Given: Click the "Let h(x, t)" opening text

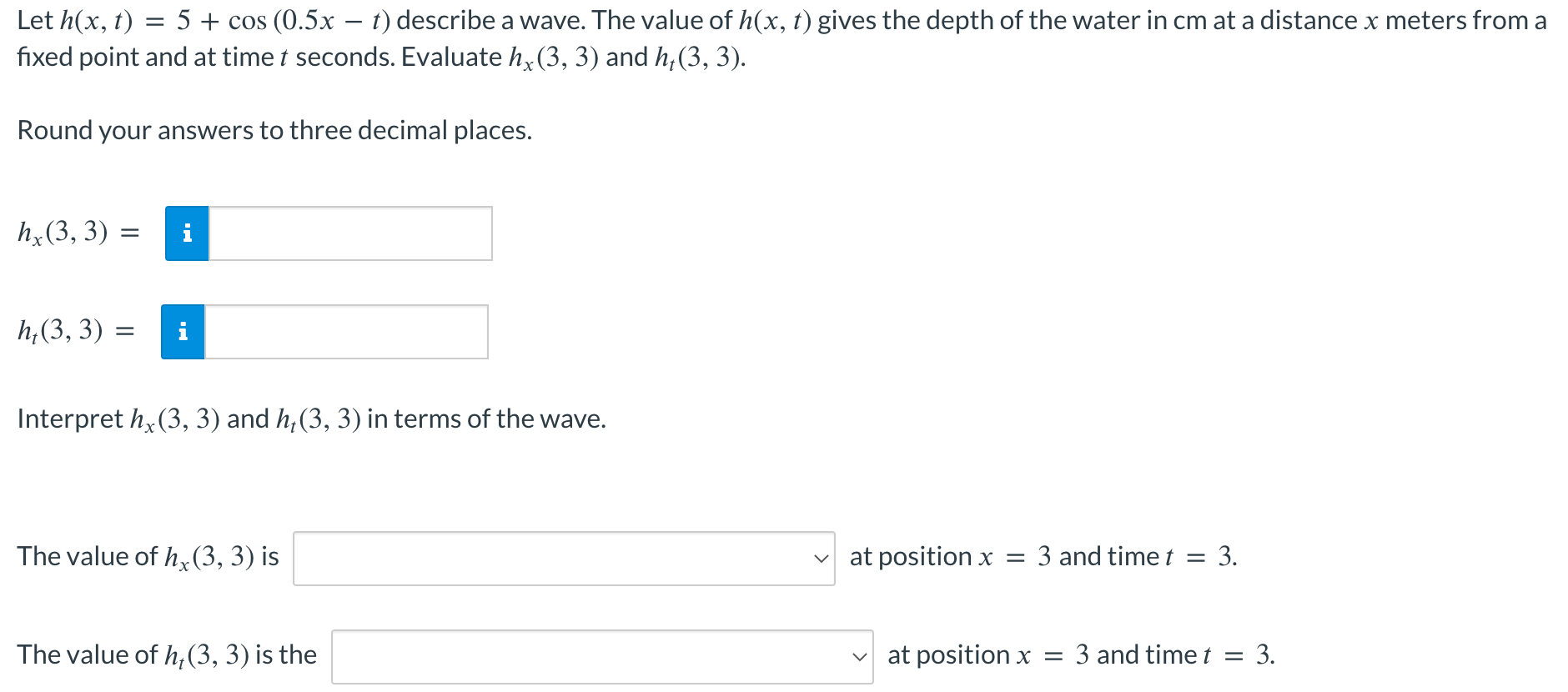Looking at the screenshot, I should pos(75,20).
